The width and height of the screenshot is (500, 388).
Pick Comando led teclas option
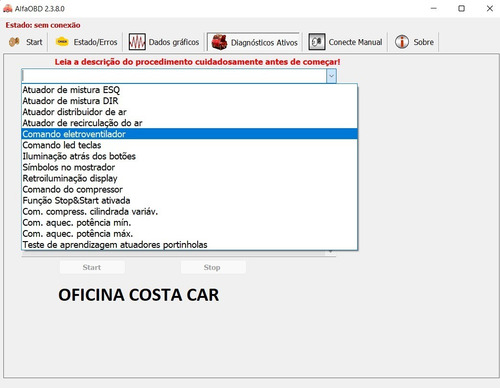(189, 145)
